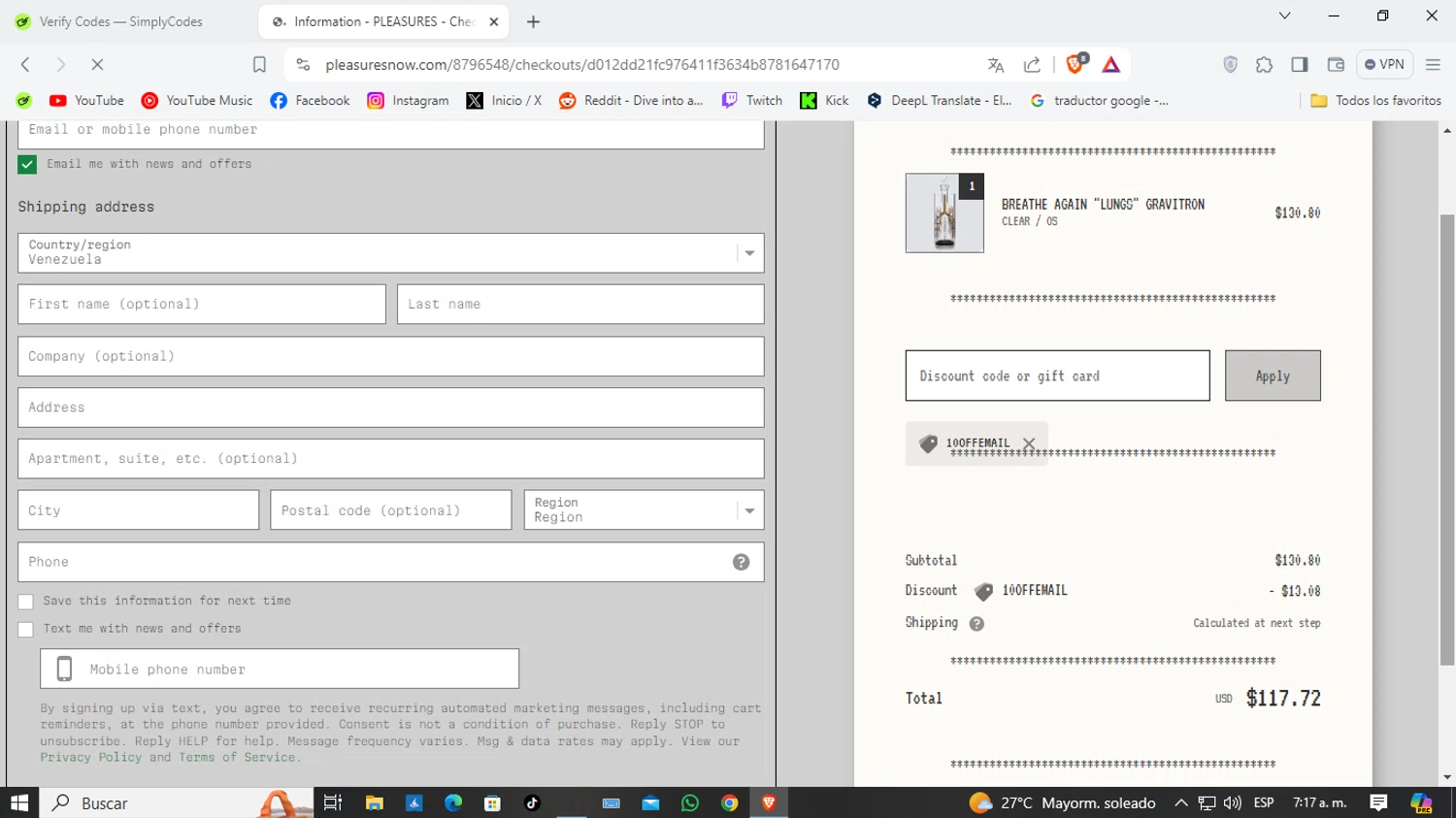Open the traductor google bookmark

[1099, 101]
